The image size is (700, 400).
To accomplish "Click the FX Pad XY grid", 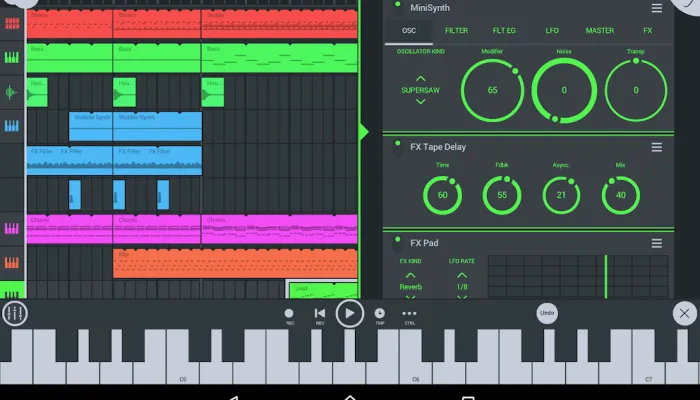I will tap(578, 276).
